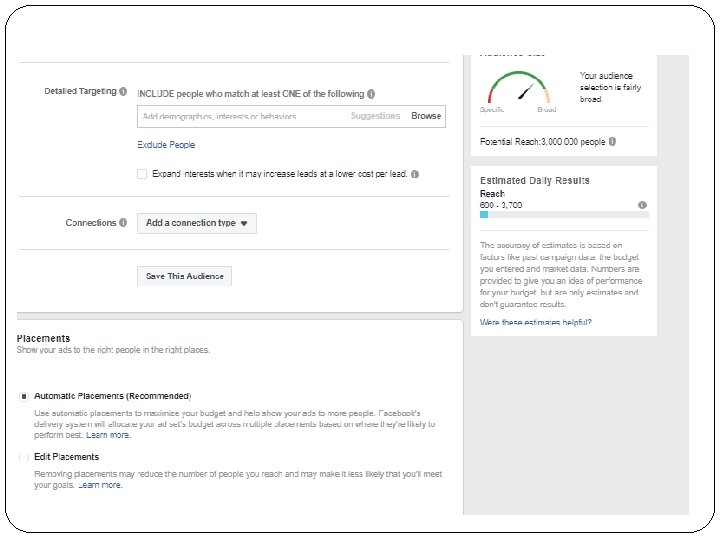The height and width of the screenshot is (540, 720).
Task: Select the Edit Placements radio button
Action: click(x=23, y=457)
